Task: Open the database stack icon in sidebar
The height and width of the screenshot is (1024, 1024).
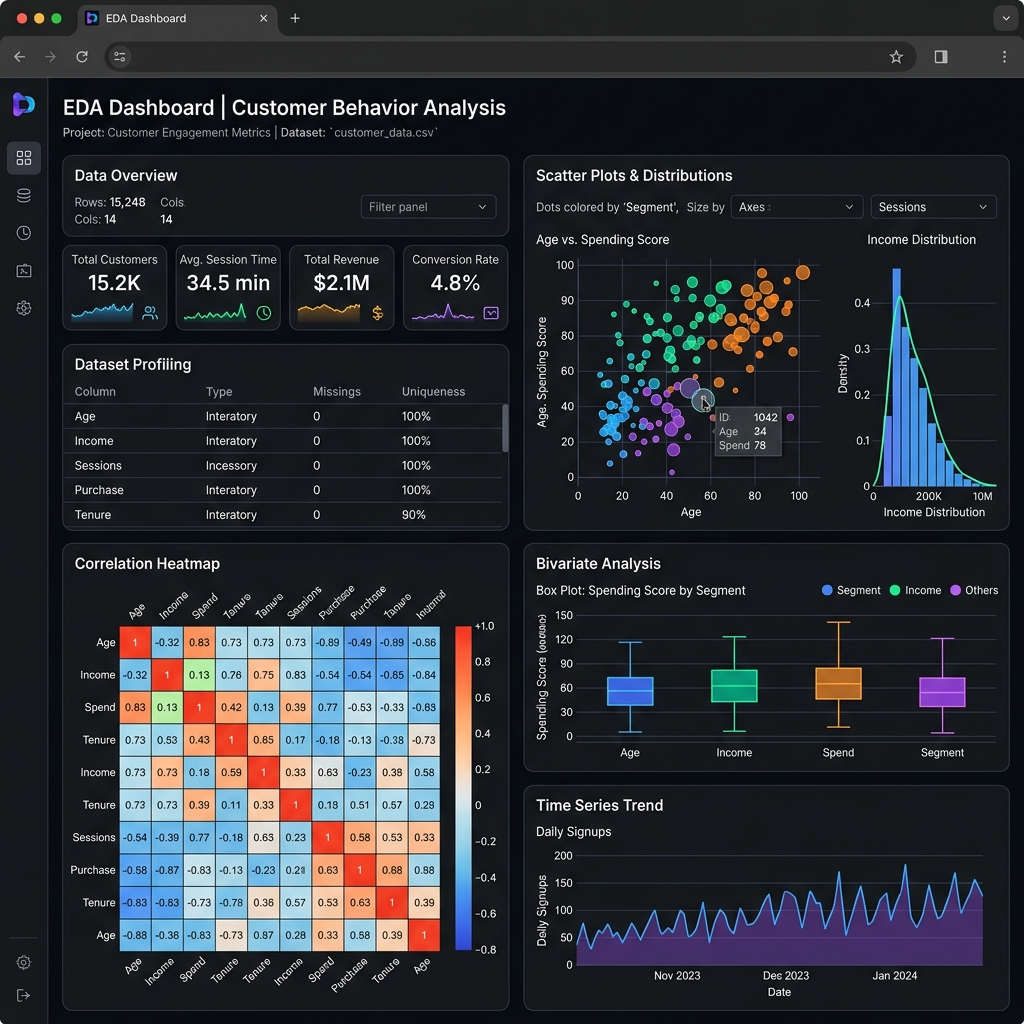Action: (24, 195)
